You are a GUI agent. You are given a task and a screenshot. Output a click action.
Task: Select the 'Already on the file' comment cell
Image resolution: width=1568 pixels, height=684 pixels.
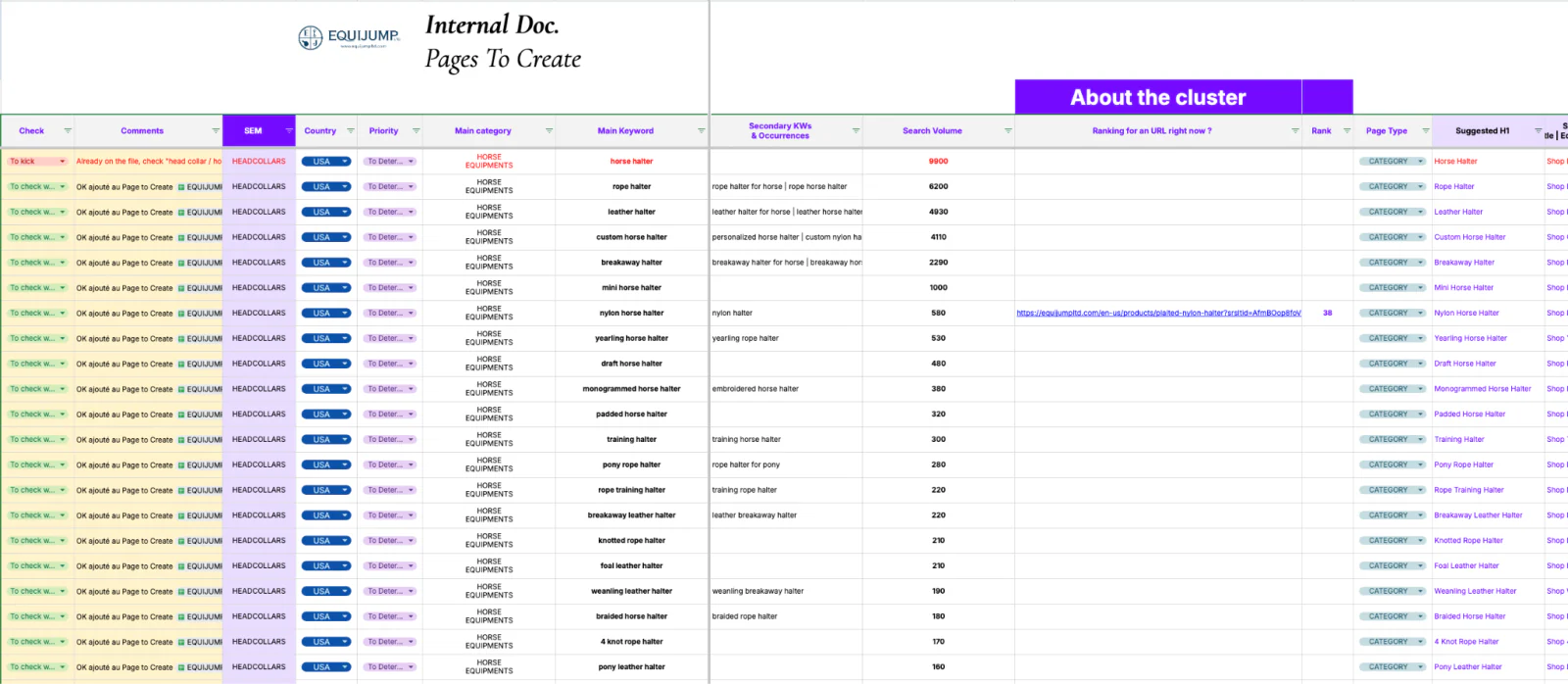148,162
